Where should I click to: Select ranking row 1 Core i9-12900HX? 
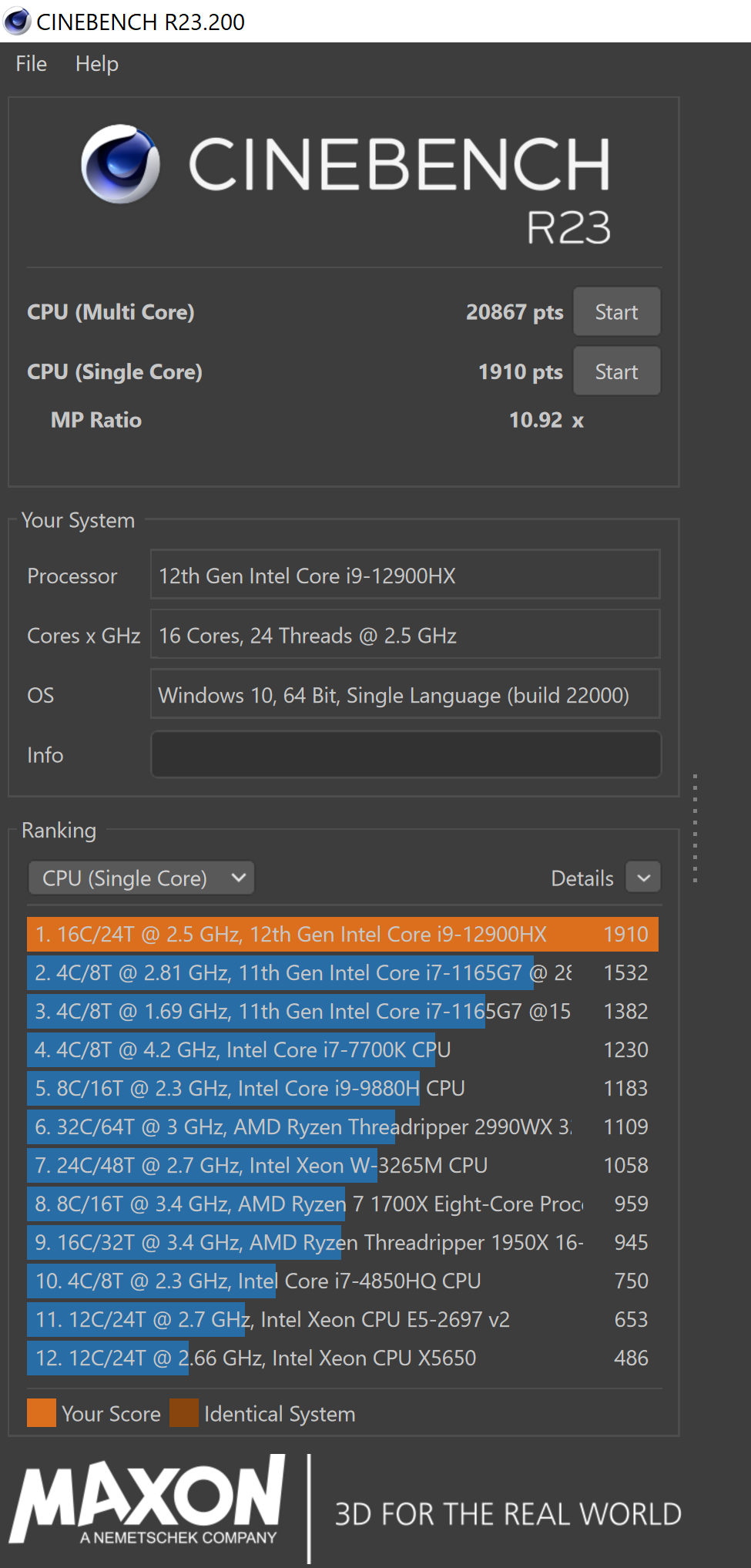coord(343,934)
